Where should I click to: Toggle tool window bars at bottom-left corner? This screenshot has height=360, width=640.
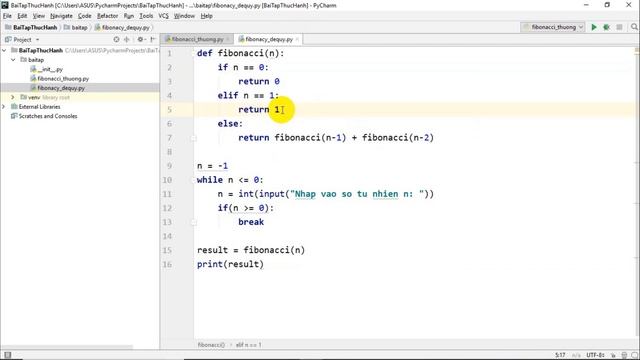7,355
